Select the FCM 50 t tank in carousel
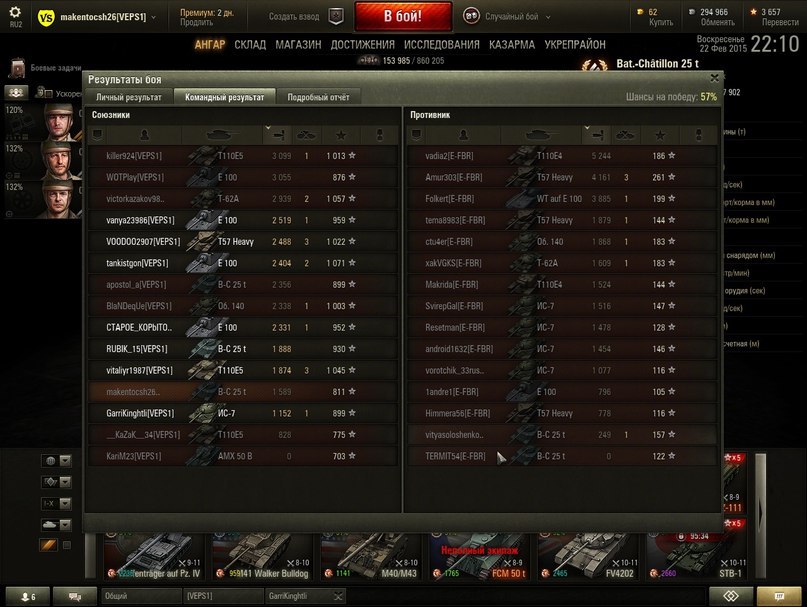This screenshot has width=807, height=607. pyautogui.click(x=479, y=556)
